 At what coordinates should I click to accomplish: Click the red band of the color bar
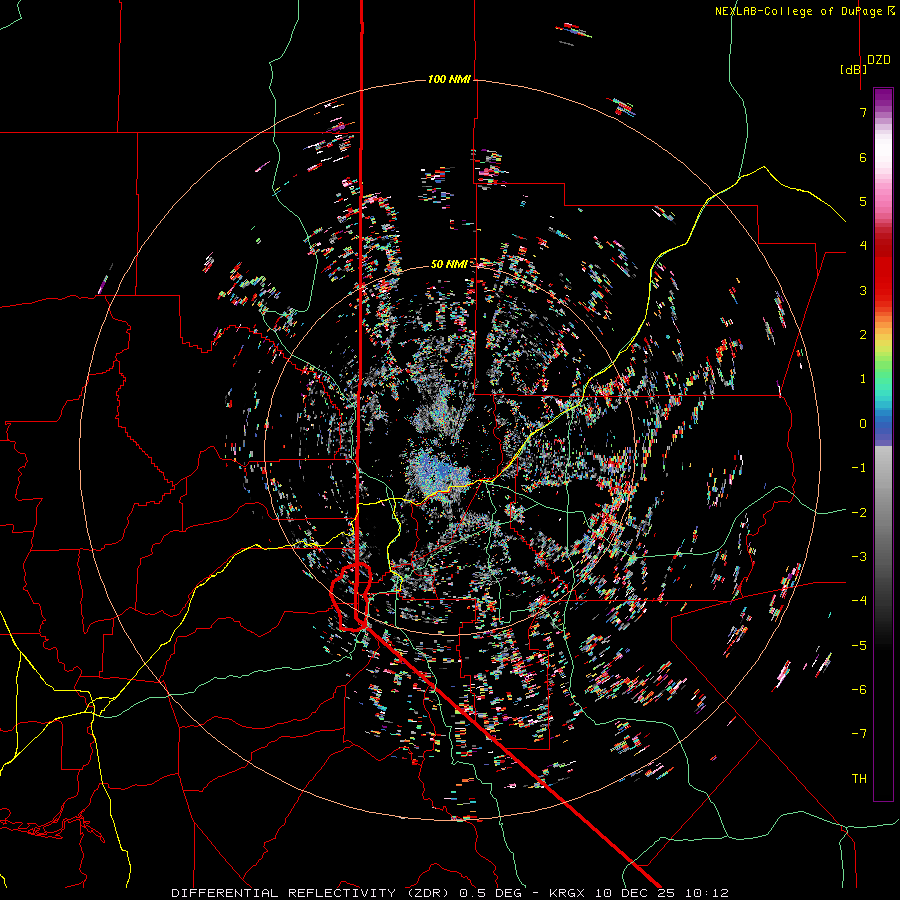[x=883, y=270]
